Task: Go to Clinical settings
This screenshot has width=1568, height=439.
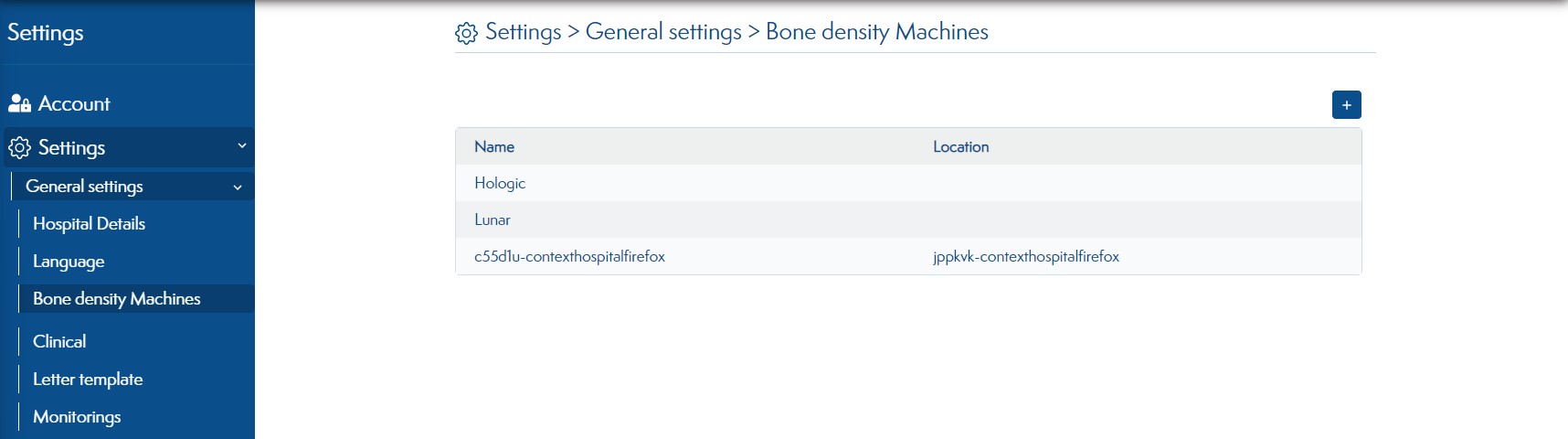Action: (x=59, y=341)
